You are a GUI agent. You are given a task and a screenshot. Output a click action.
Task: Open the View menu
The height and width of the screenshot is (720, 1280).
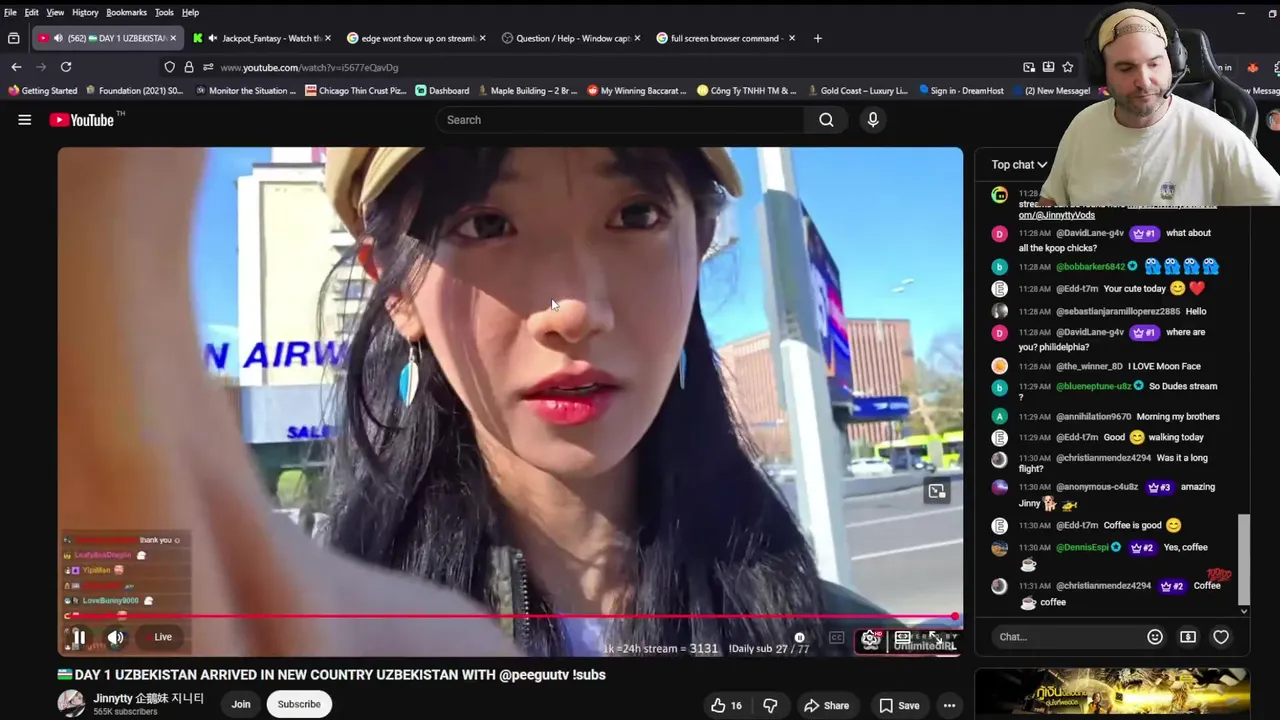55,12
